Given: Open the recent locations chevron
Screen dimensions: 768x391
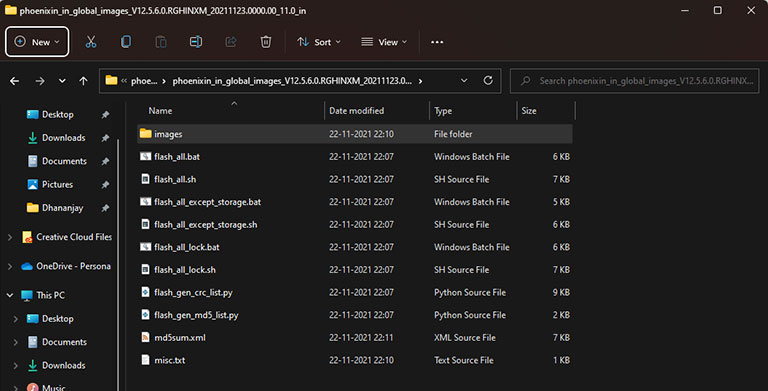Looking at the screenshot, I should tap(62, 81).
